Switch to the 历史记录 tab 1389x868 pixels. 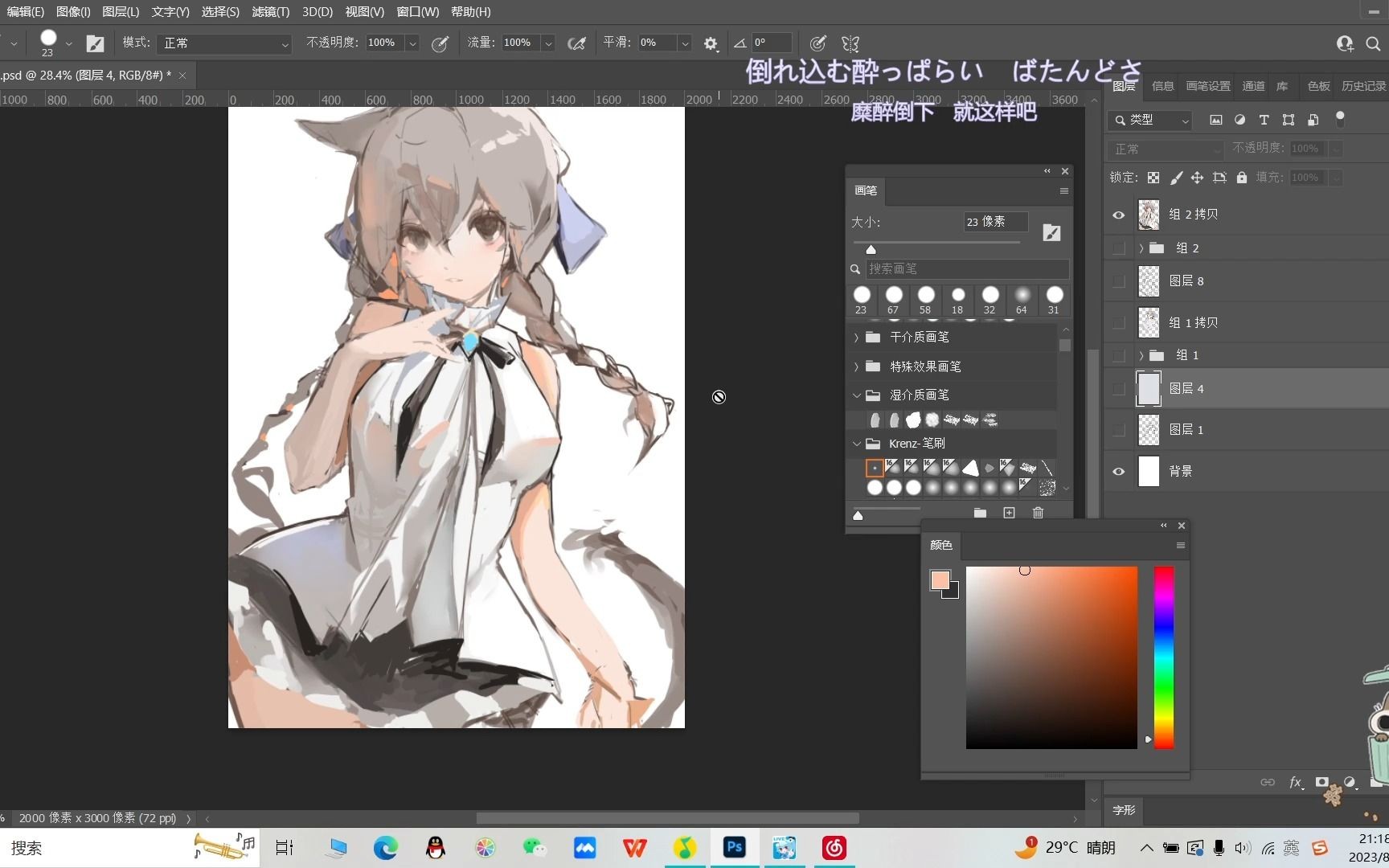[x=1363, y=86]
